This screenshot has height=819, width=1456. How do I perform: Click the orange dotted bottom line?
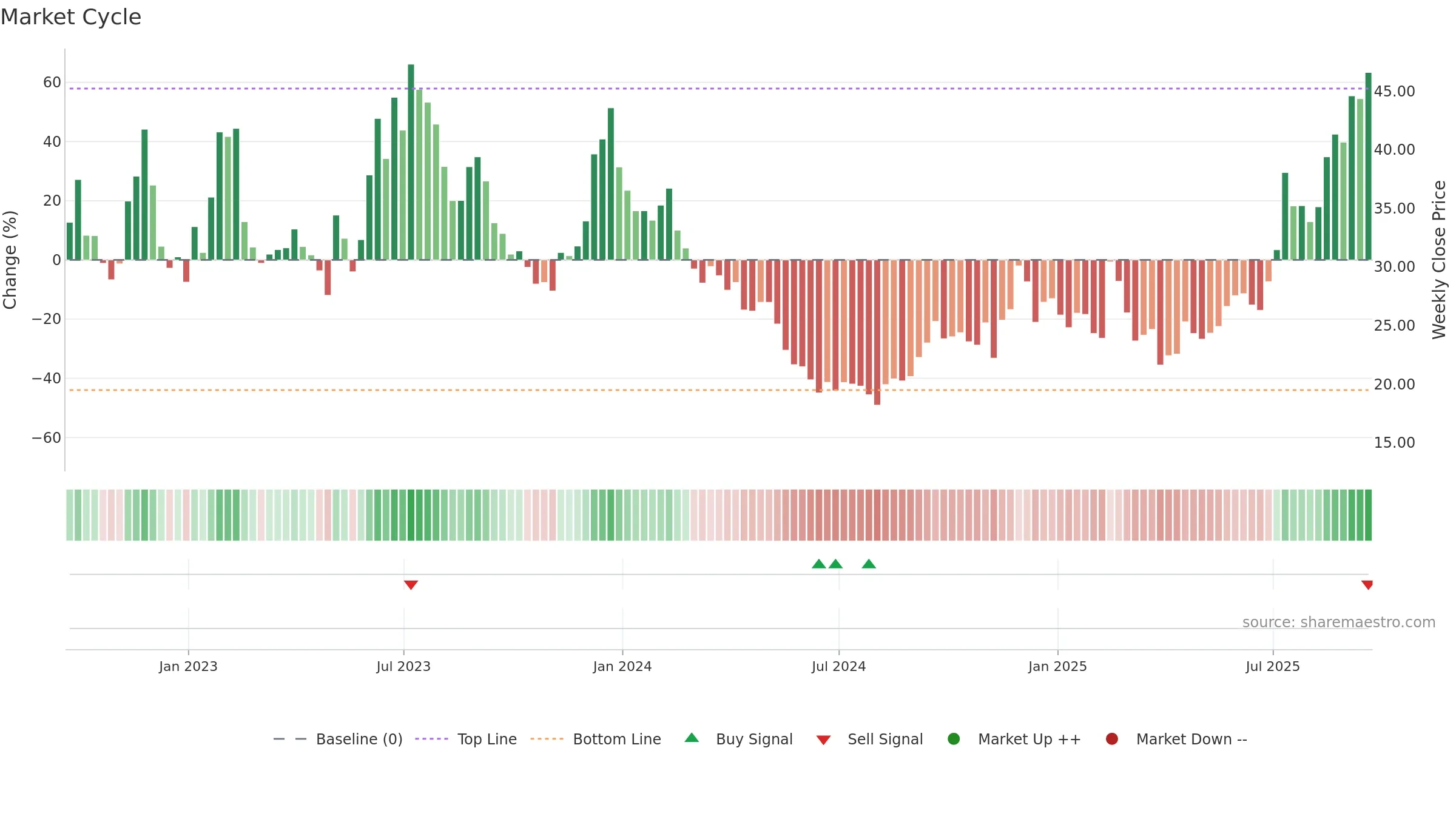[719, 390]
